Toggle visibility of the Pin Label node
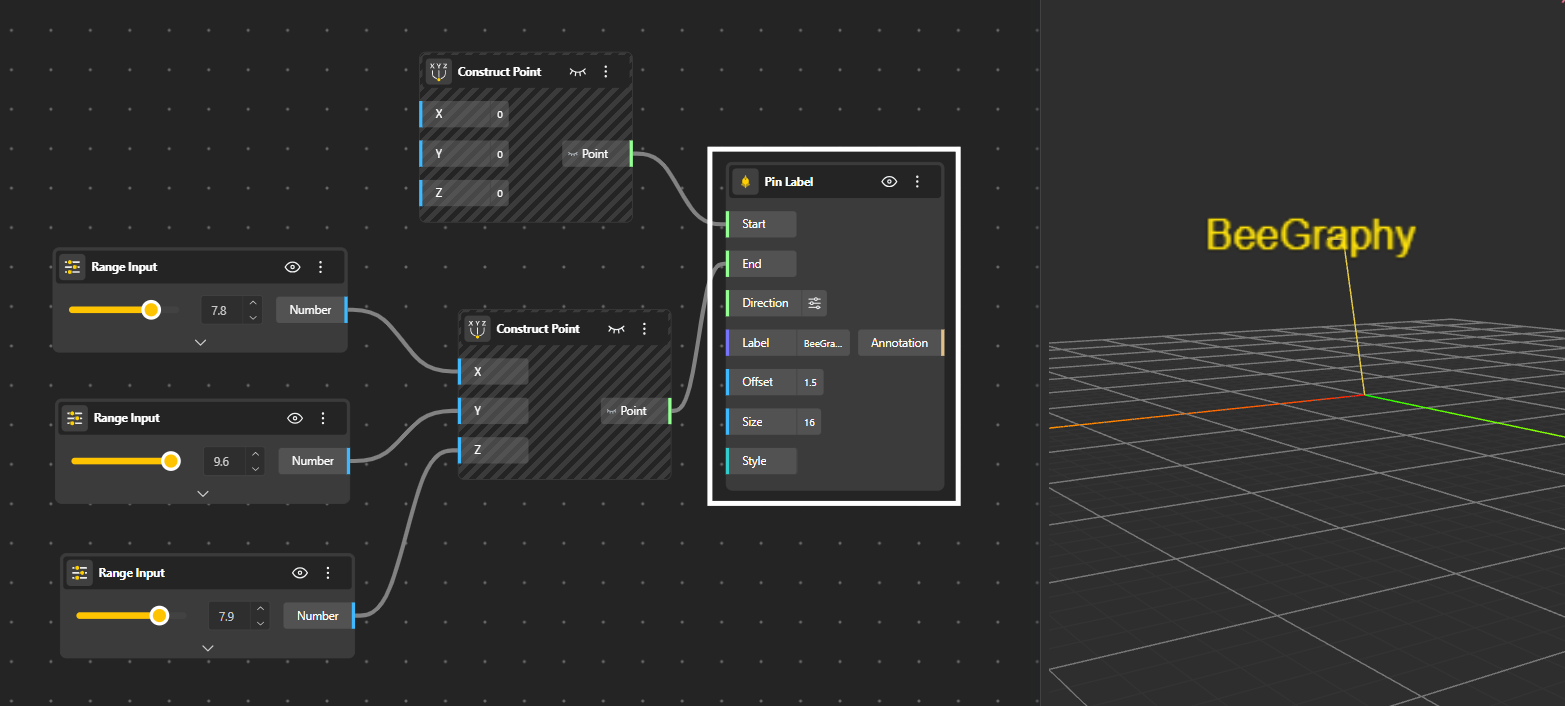1565x706 pixels. click(x=889, y=182)
